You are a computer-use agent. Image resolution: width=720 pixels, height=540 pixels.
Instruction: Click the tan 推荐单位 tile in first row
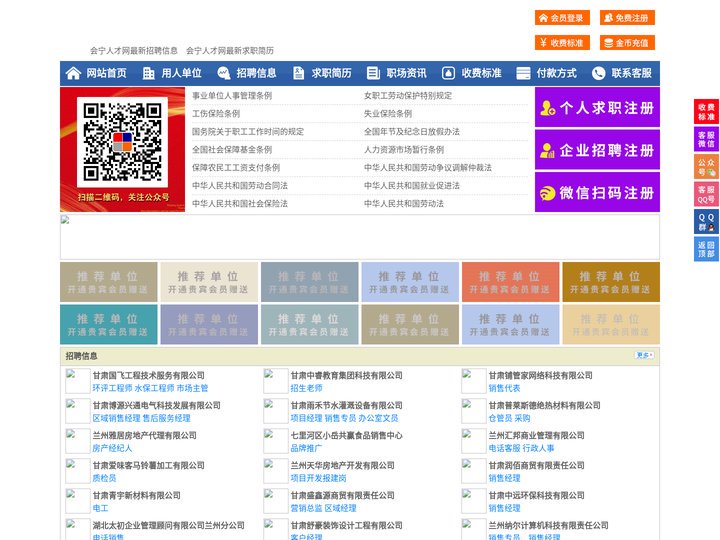click(109, 282)
